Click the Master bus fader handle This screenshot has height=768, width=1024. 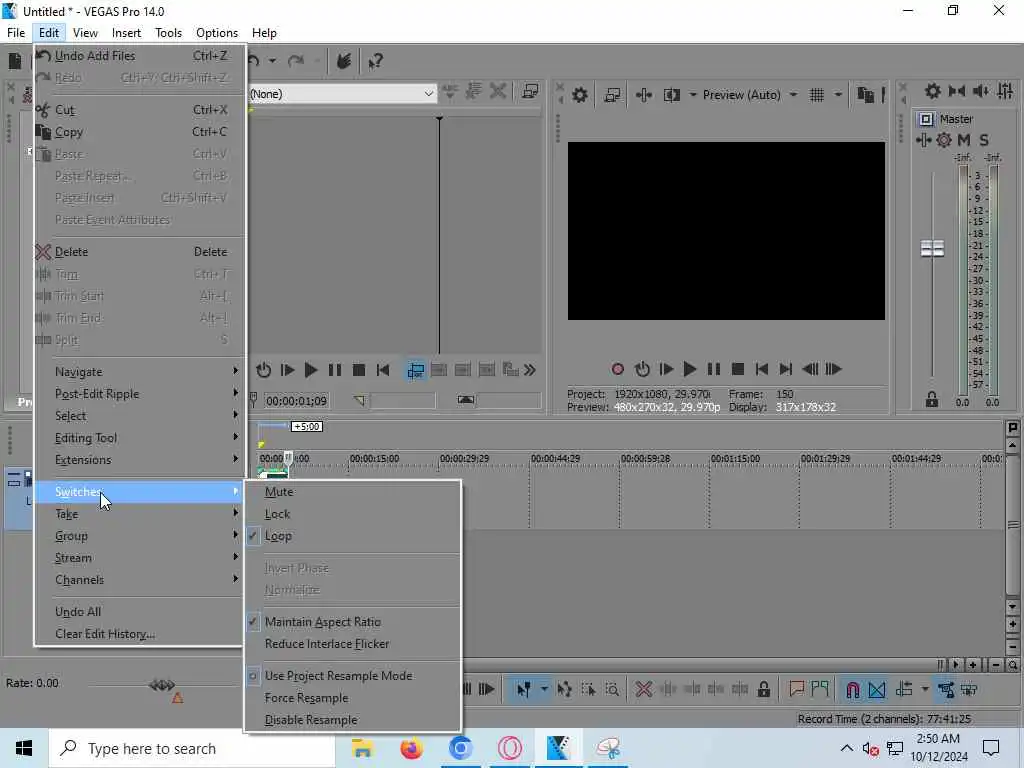point(932,248)
